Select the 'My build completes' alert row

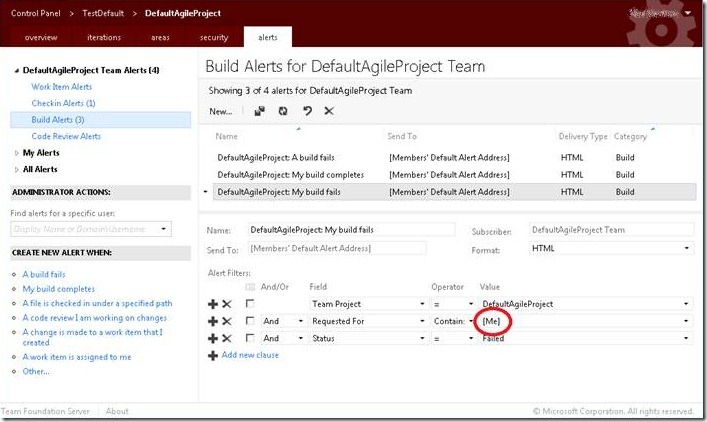coord(454,174)
